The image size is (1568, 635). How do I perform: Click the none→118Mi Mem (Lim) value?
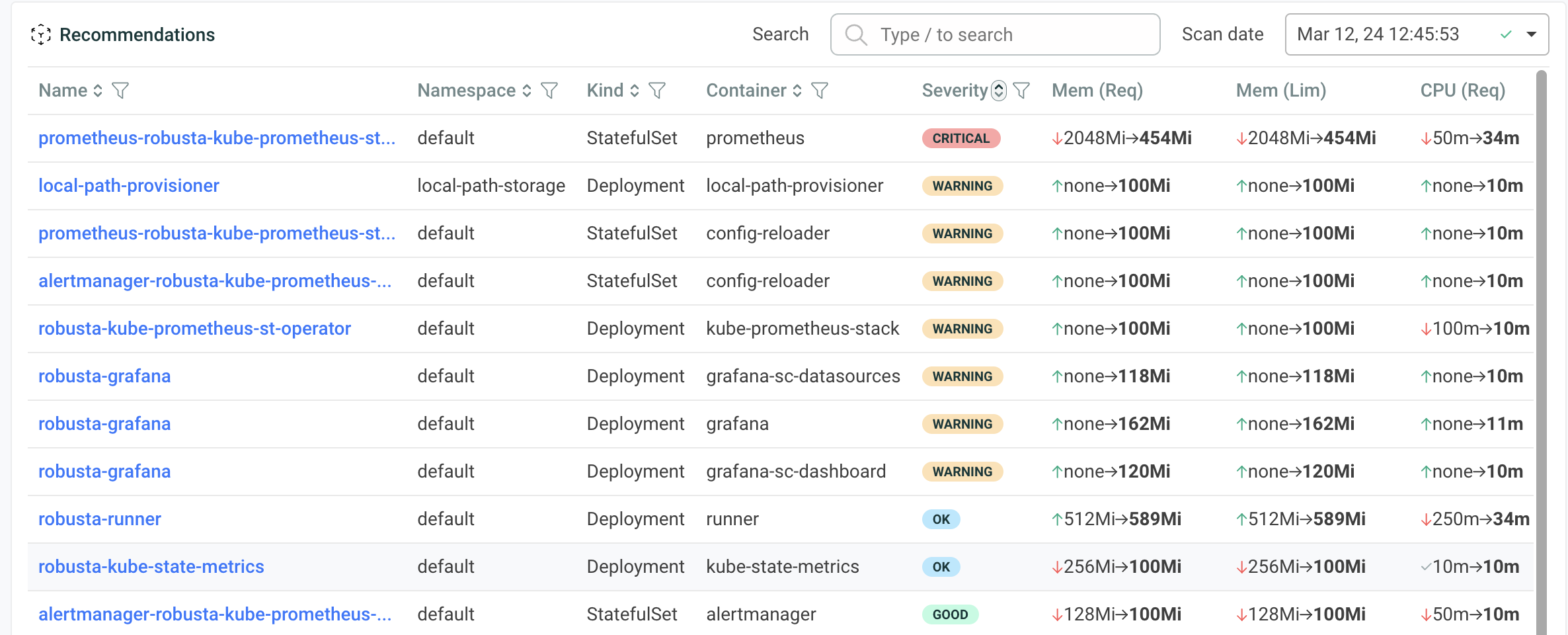coord(1296,376)
